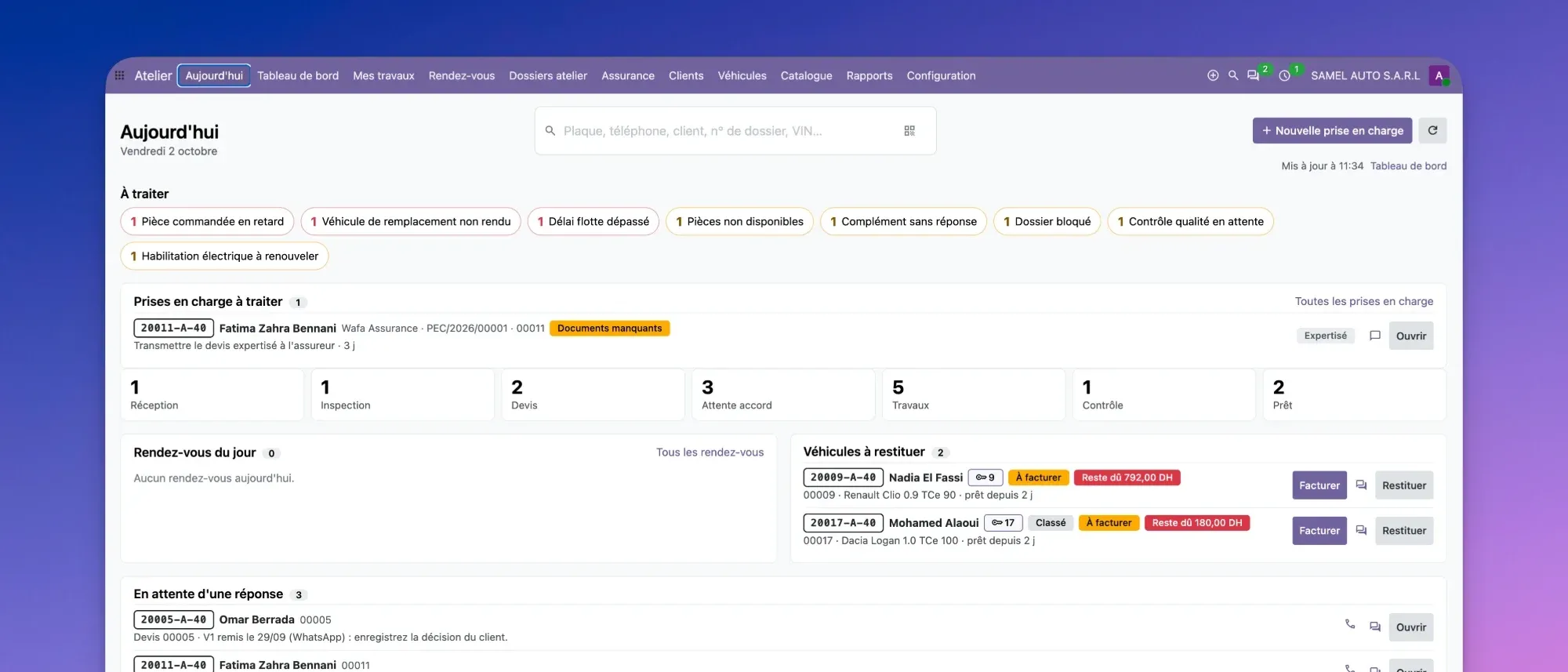Open chat icon on Nadia El Fassi row
Image resolution: width=1568 pixels, height=672 pixels.
point(1361,485)
